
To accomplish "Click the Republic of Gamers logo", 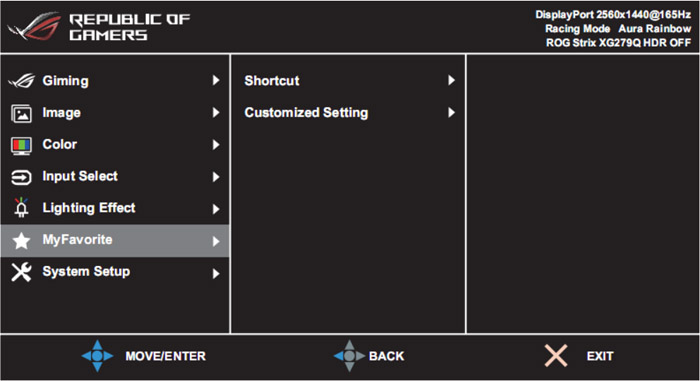I will [99, 27].
